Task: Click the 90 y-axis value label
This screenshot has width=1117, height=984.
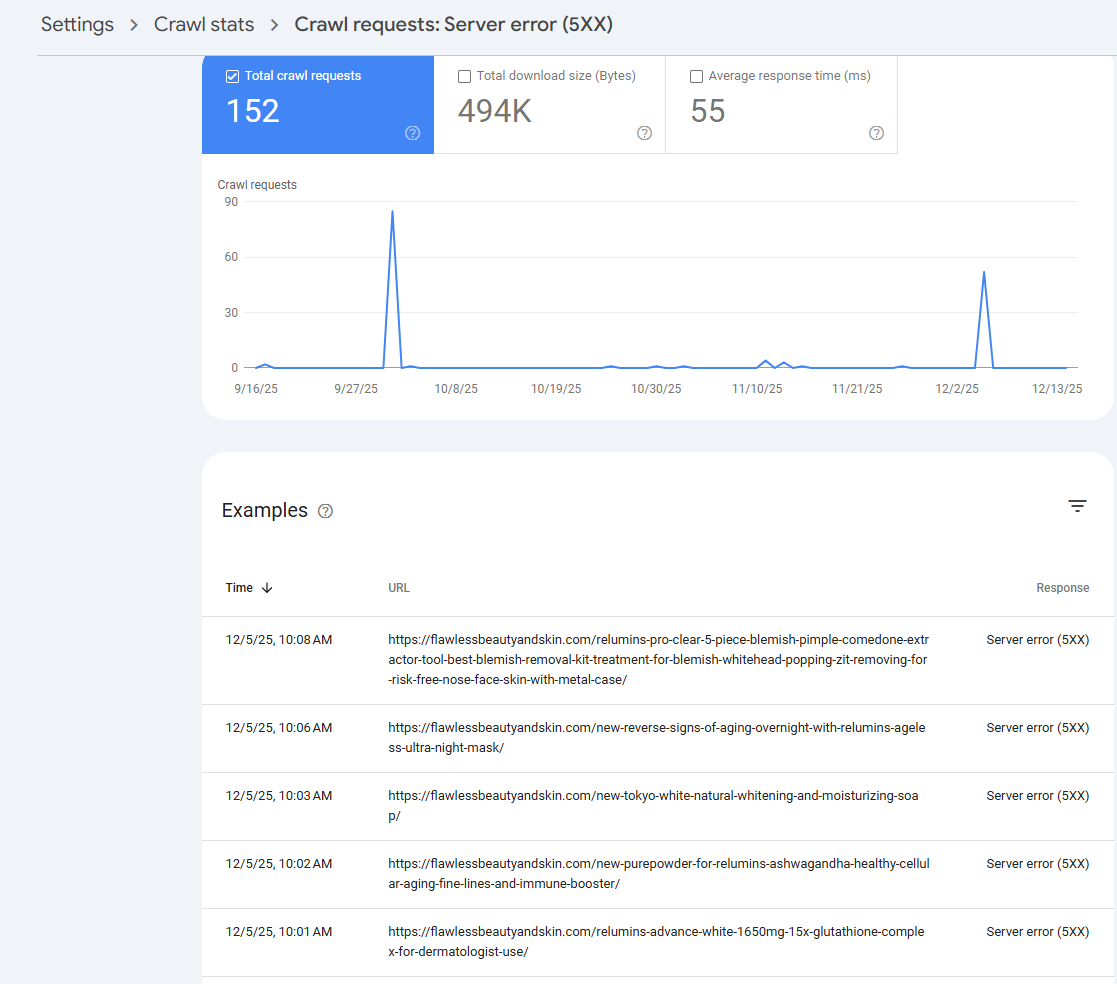Action: (x=231, y=202)
